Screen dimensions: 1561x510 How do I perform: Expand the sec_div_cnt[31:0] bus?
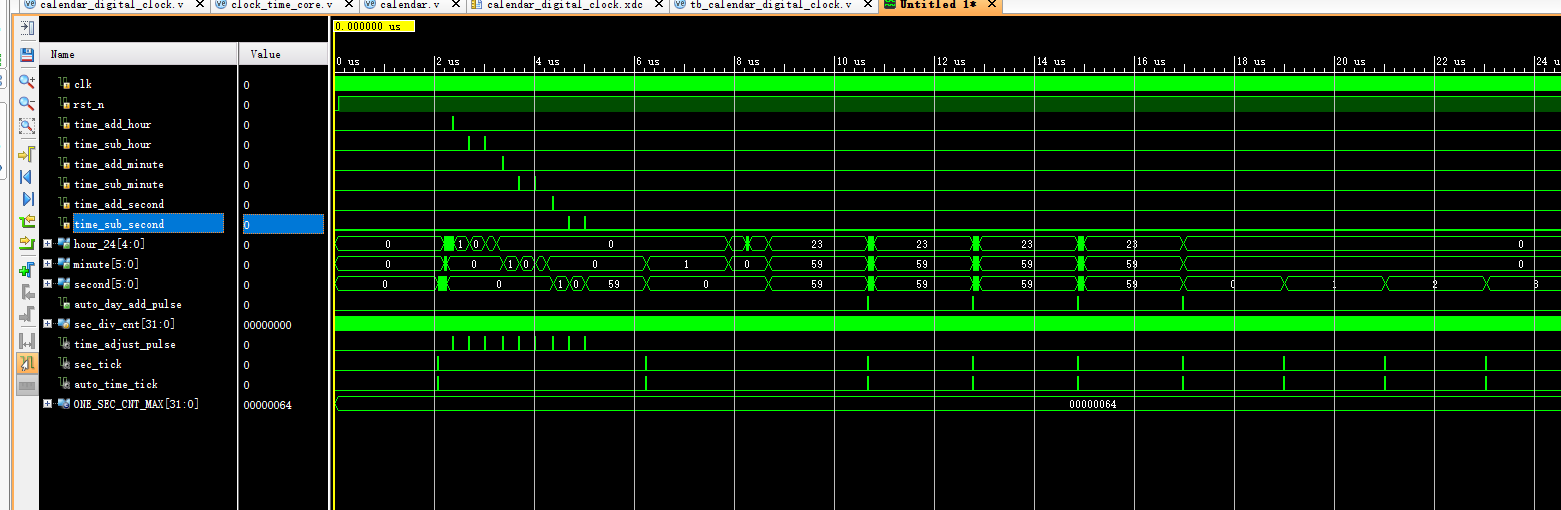coord(48,324)
